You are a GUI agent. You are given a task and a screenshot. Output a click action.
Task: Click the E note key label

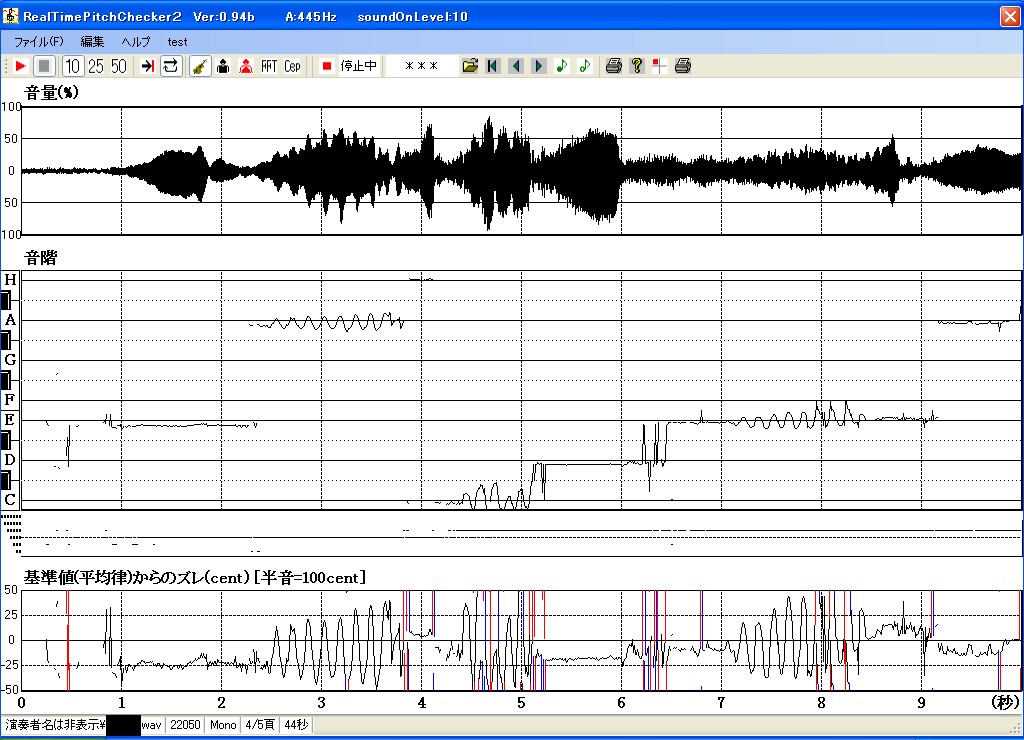click(10, 419)
